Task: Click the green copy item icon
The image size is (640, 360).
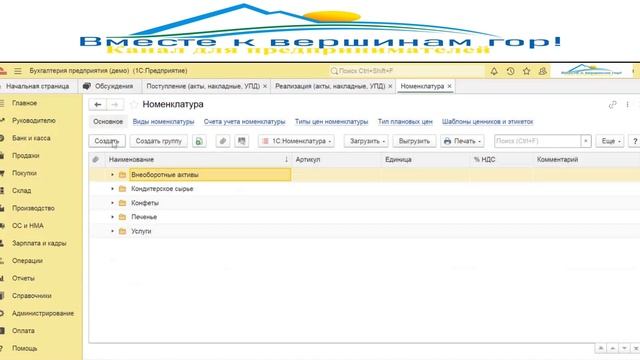Action: tap(199, 141)
